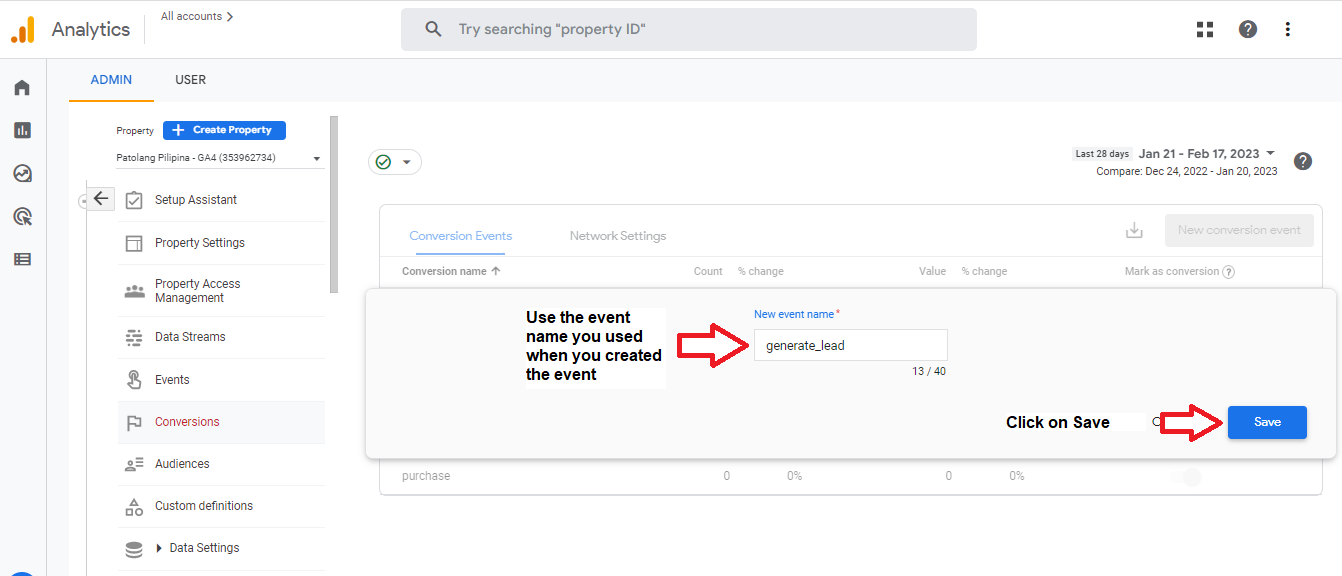Switch to the Network Settings tab
The height and width of the screenshot is (576, 1342).
tap(618, 236)
